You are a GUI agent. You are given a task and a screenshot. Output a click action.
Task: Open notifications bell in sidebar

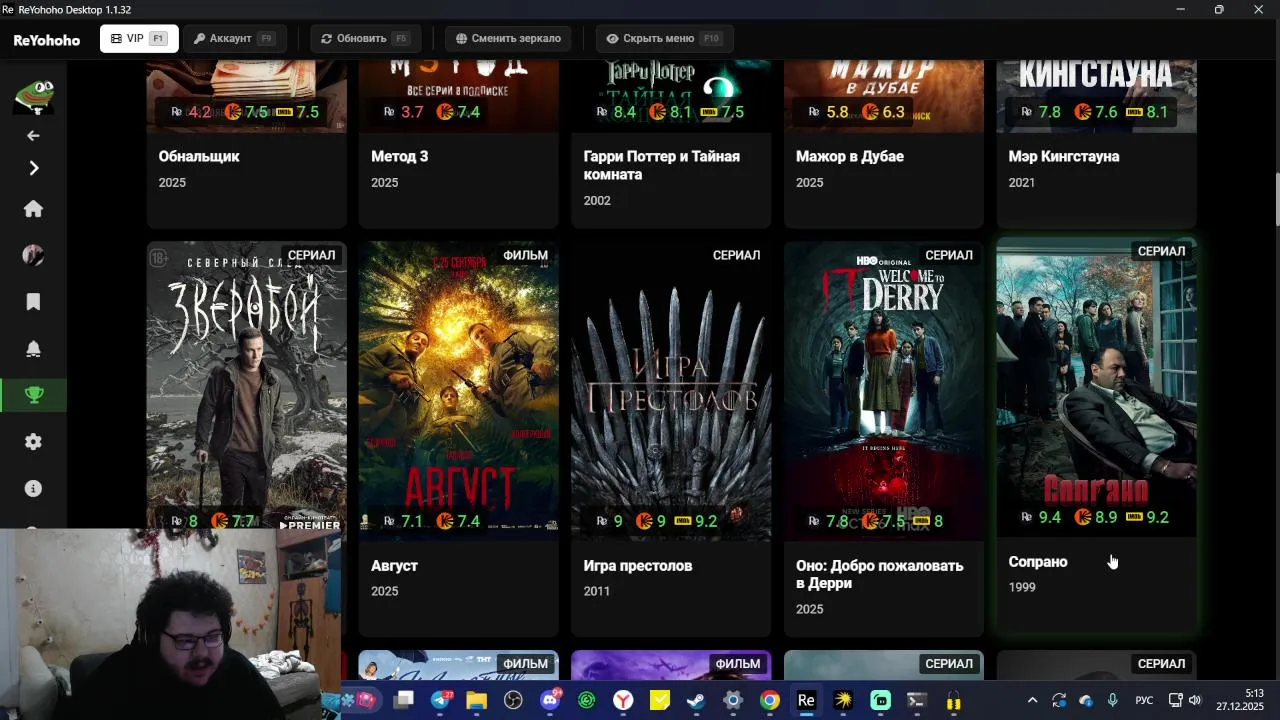(33, 349)
